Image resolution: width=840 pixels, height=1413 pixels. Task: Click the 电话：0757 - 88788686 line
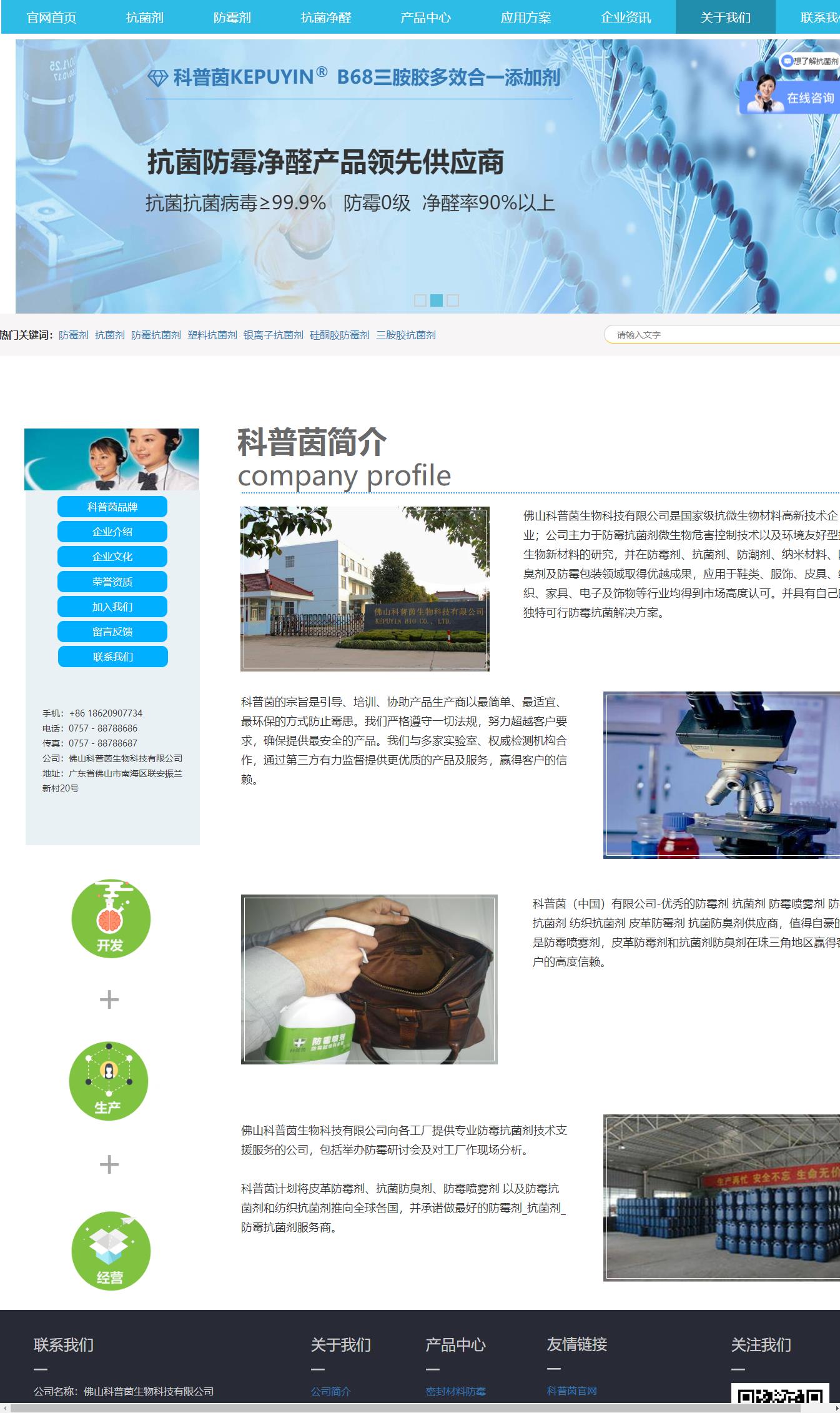pyautogui.click(x=90, y=728)
